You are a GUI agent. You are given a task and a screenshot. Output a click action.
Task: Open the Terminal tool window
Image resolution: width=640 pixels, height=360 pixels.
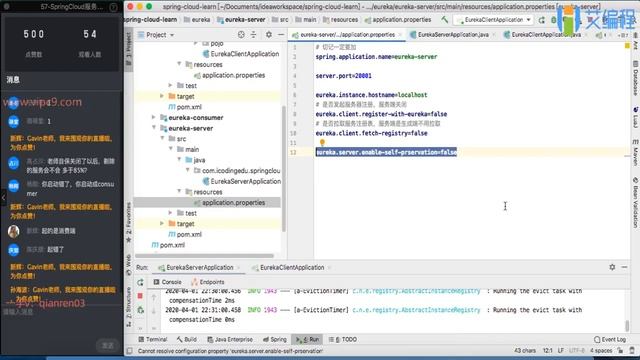153,339
